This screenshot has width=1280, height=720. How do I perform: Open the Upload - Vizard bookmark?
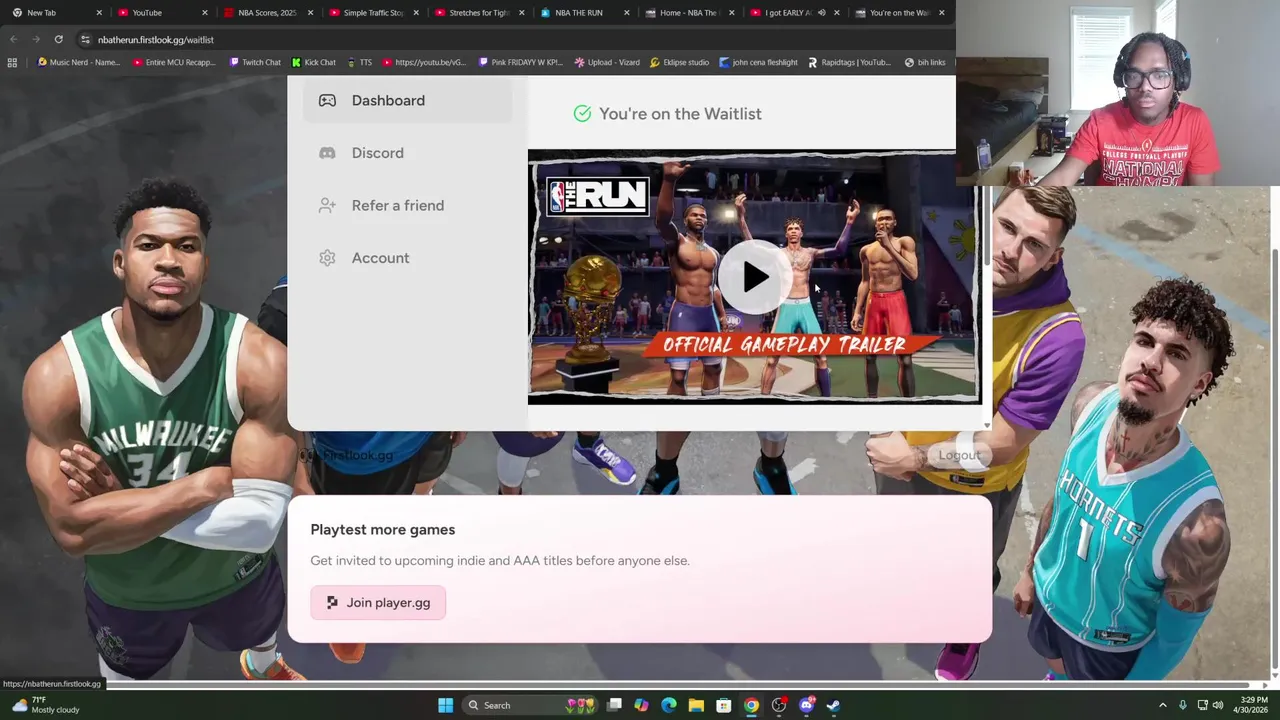click(x=607, y=62)
